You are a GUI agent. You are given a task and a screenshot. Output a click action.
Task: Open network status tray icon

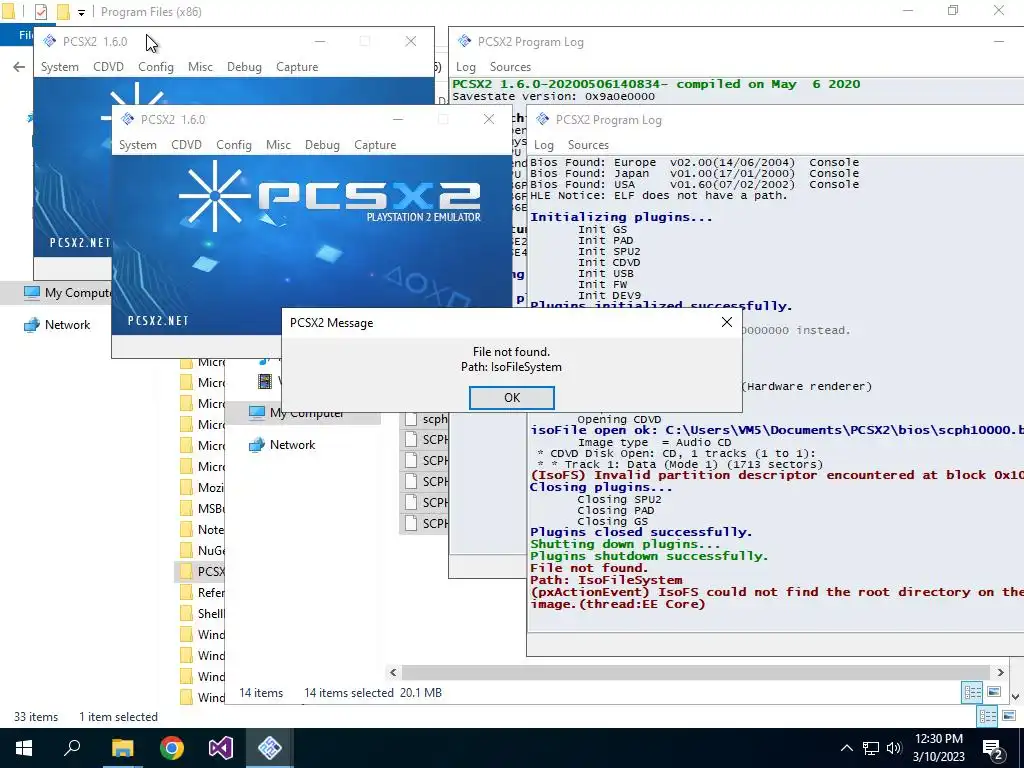[871, 748]
